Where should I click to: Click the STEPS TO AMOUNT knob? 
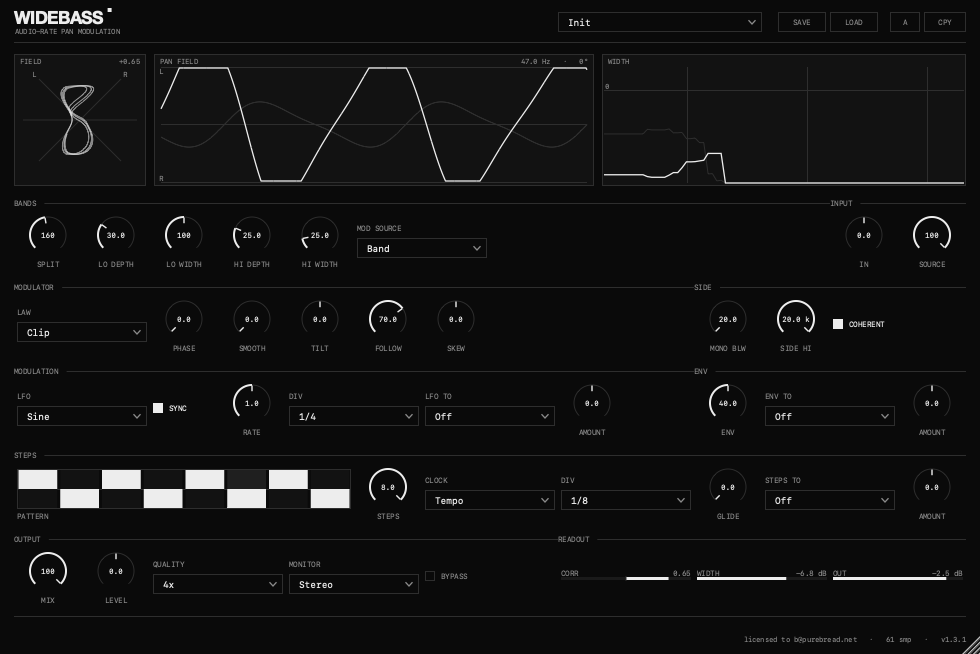(x=932, y=487)
